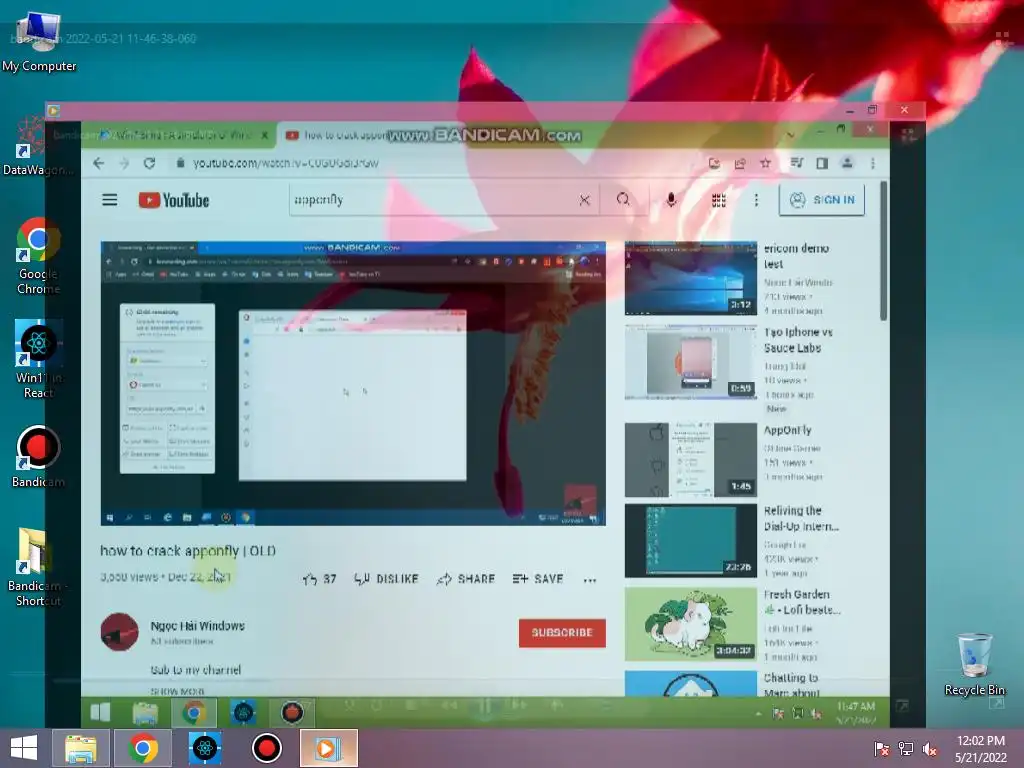Click the muted volume tray icon

[930, 748]
